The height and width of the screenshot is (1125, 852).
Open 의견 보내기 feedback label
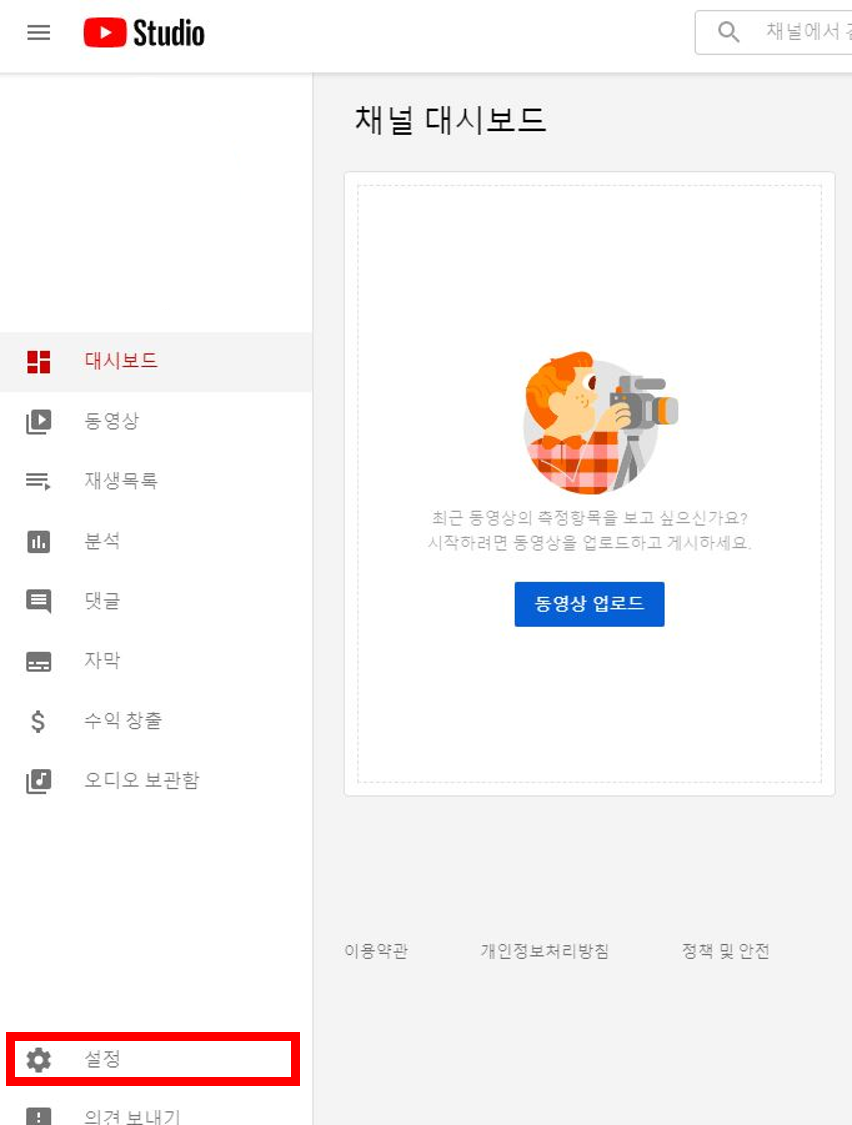coord(132,1116)
